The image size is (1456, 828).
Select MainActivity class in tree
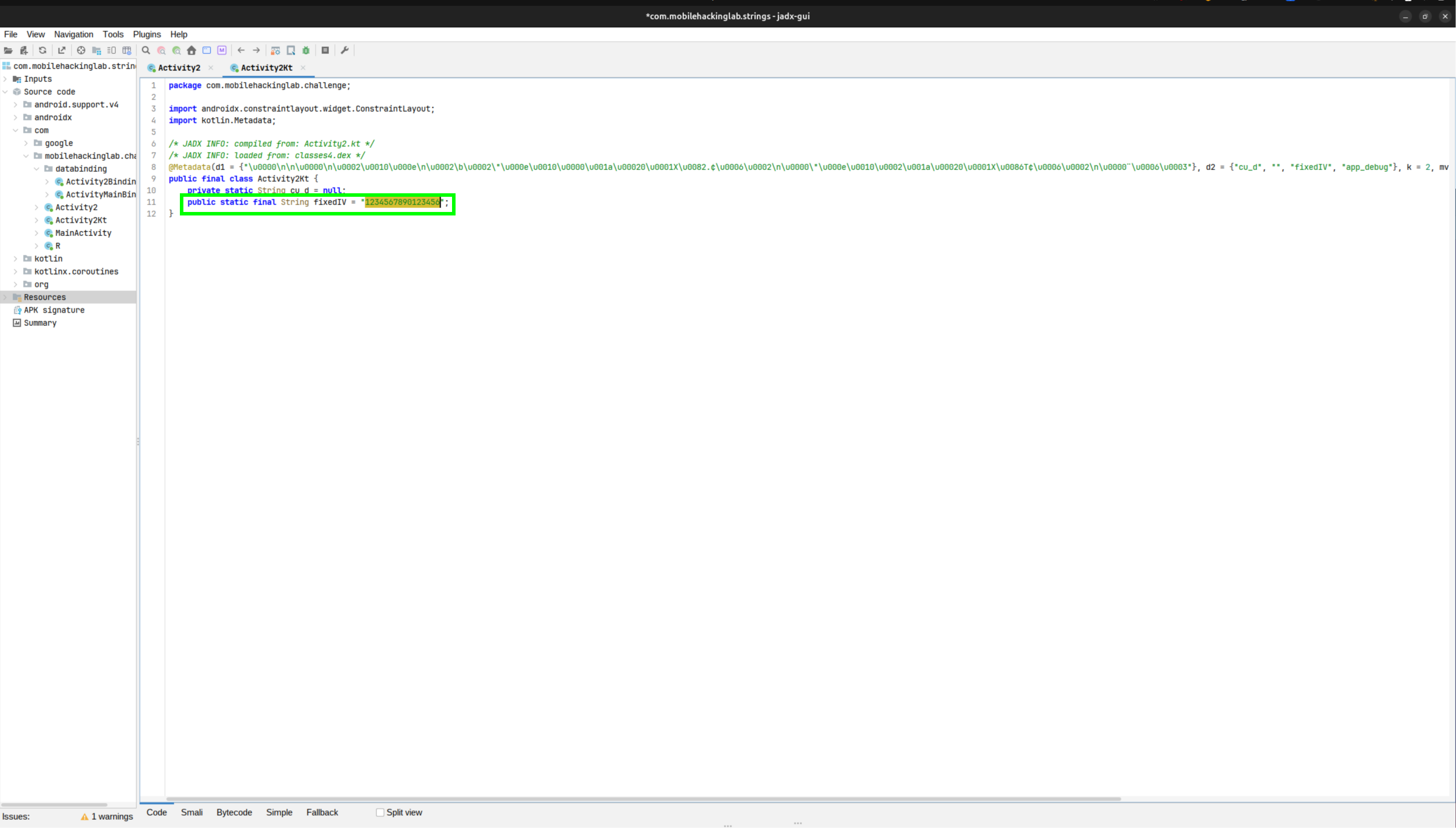(x=83, y=233)
